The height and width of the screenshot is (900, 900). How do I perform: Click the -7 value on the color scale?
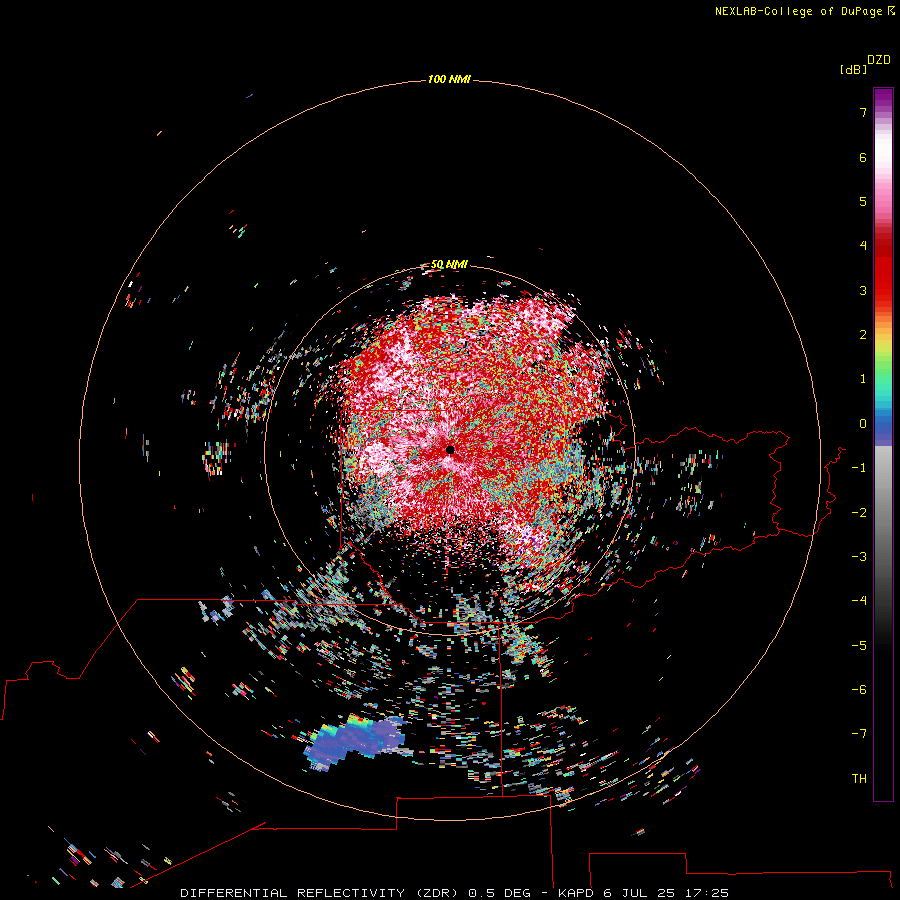point(859,734)
